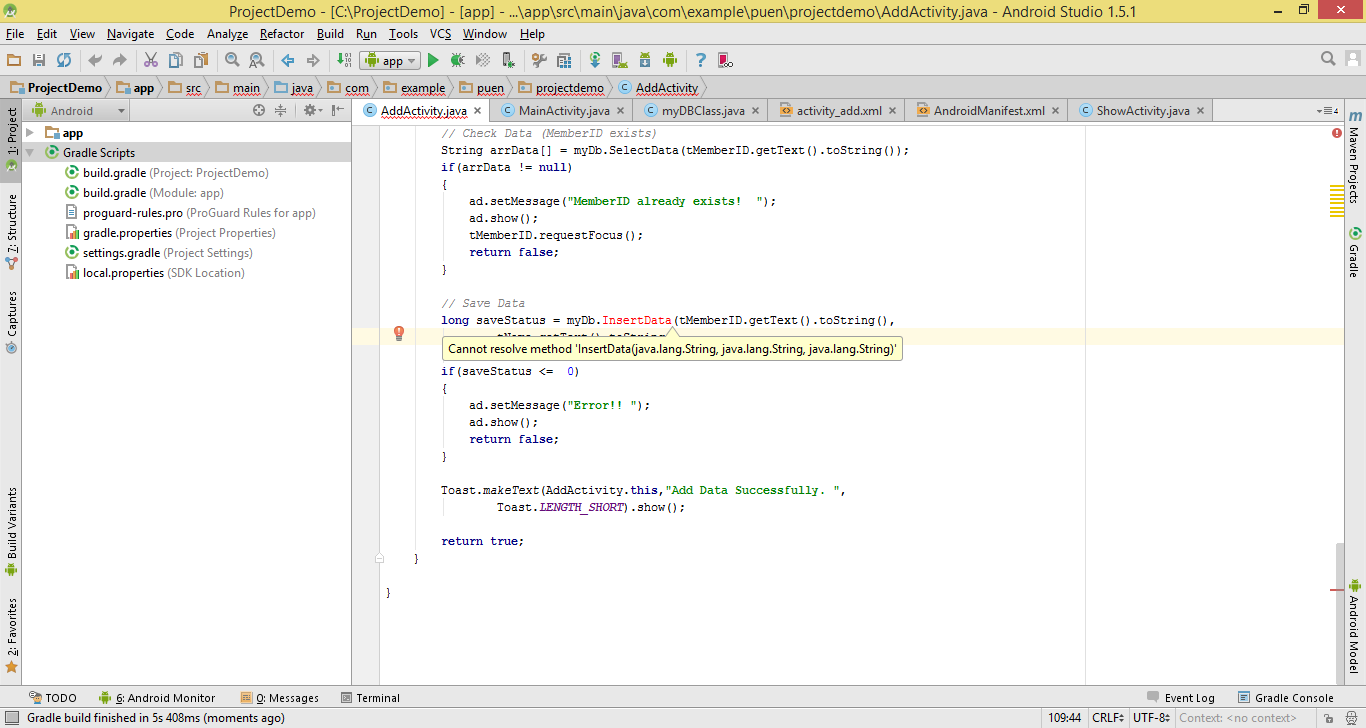Collapse method fold marker in gutter
Screen dimensions: 1366x728
tap(380, 558)
